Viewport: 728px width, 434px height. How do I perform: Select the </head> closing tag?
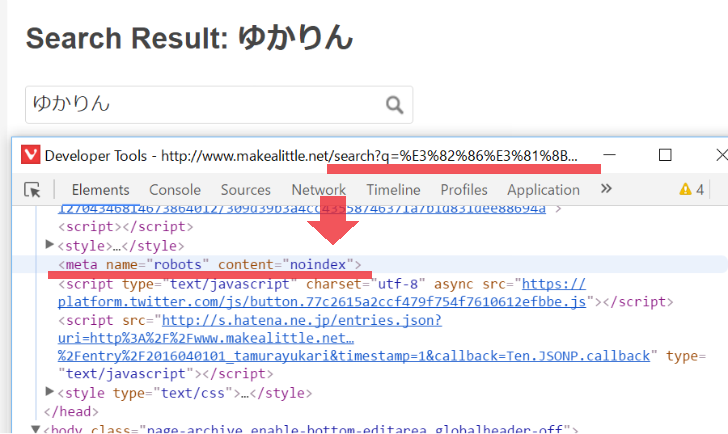point(71,412)
